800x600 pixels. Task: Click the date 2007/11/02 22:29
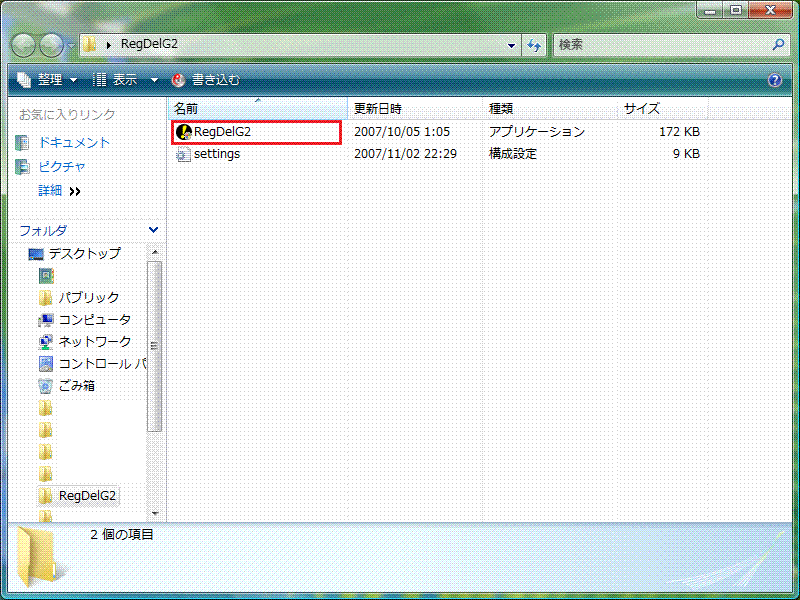click(406, 154)
